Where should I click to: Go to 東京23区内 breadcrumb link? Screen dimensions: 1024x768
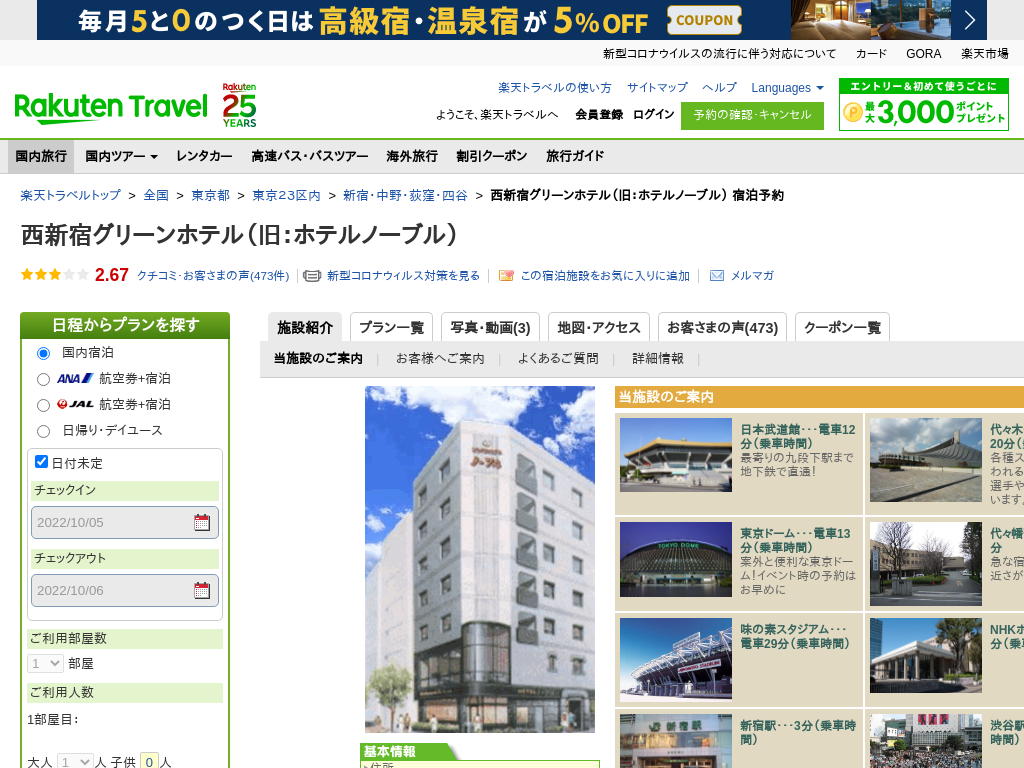[286, 195]
